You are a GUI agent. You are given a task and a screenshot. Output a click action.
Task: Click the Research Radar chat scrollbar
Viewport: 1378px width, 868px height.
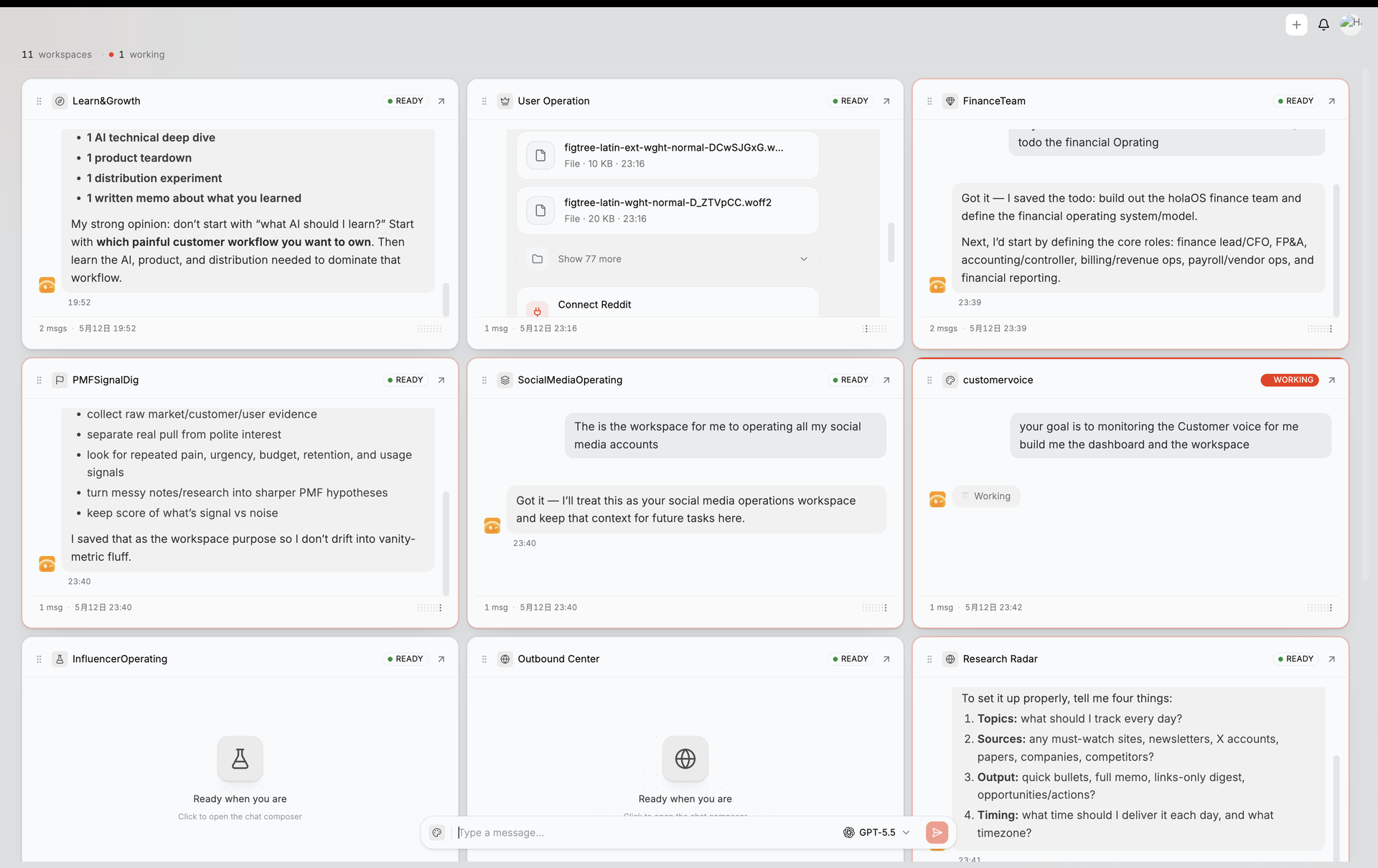pos(1336,807)
